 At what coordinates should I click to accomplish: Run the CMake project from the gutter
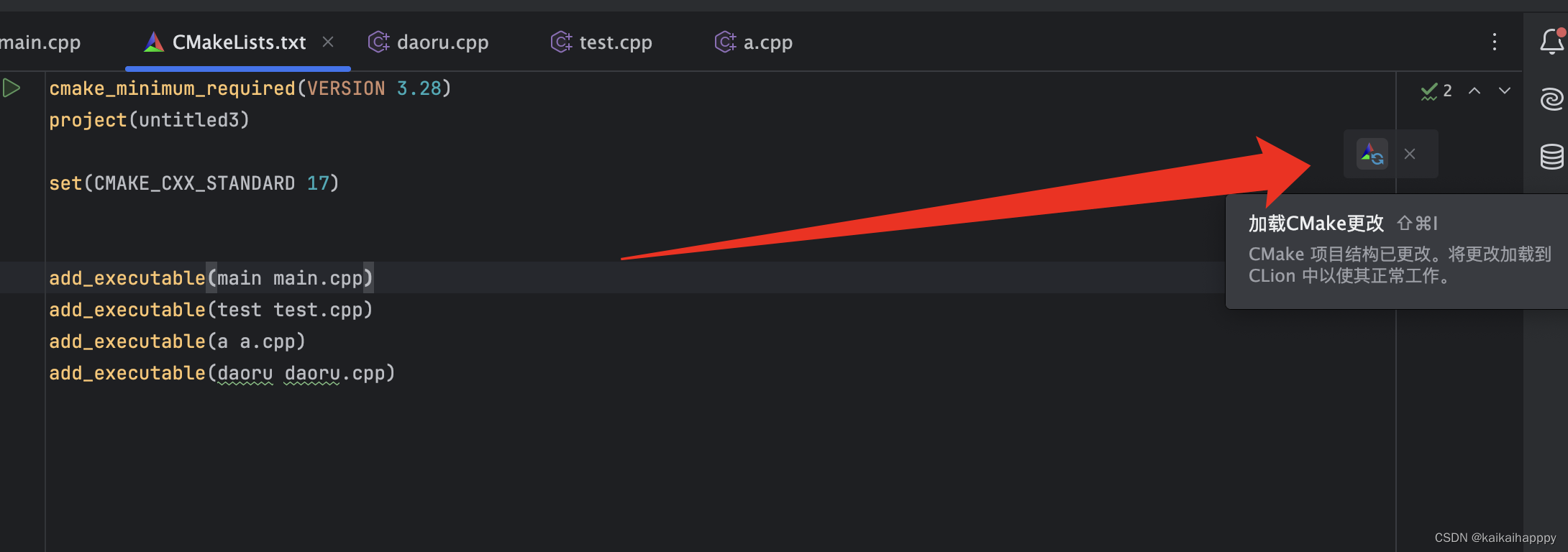11,88
